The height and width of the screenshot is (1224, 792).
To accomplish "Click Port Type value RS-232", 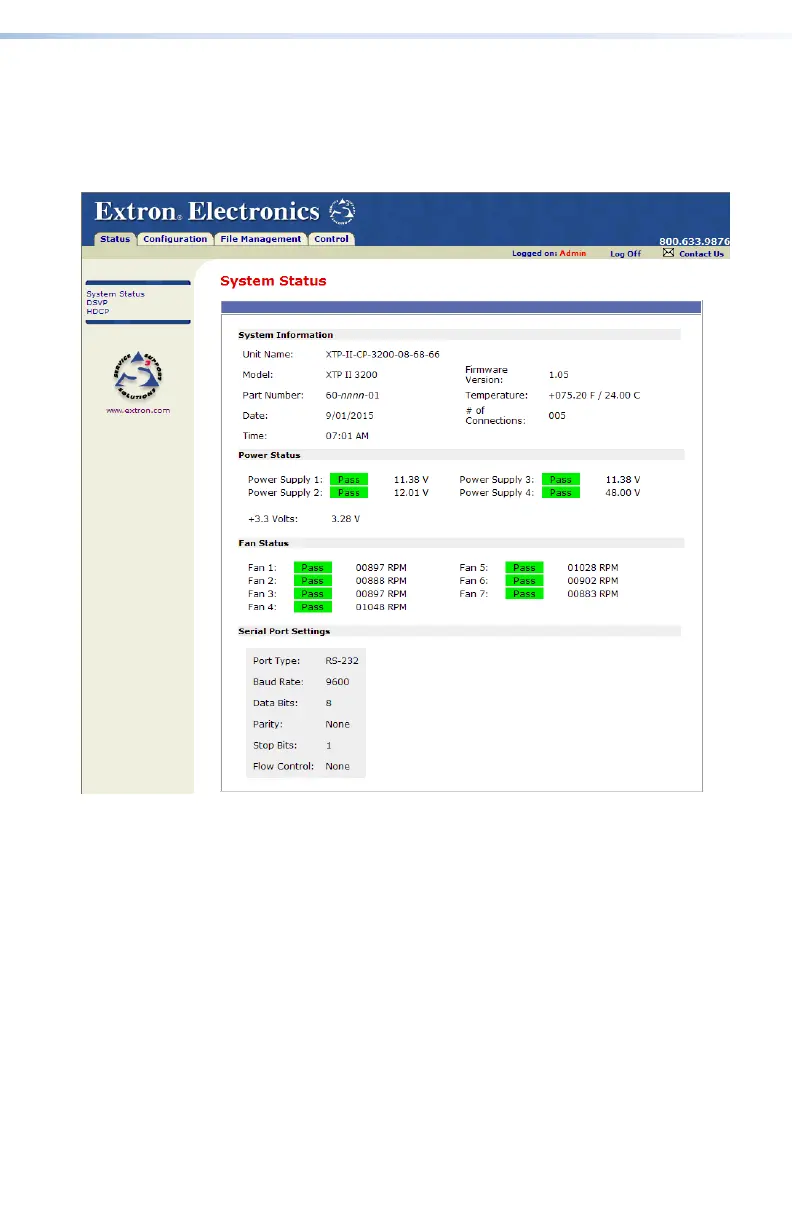I will pos(341,661).
